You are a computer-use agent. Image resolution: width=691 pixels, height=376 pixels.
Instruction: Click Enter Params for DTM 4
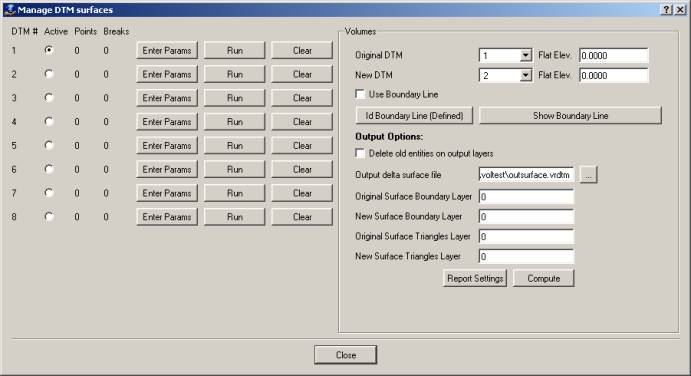[x=167, y=122]
